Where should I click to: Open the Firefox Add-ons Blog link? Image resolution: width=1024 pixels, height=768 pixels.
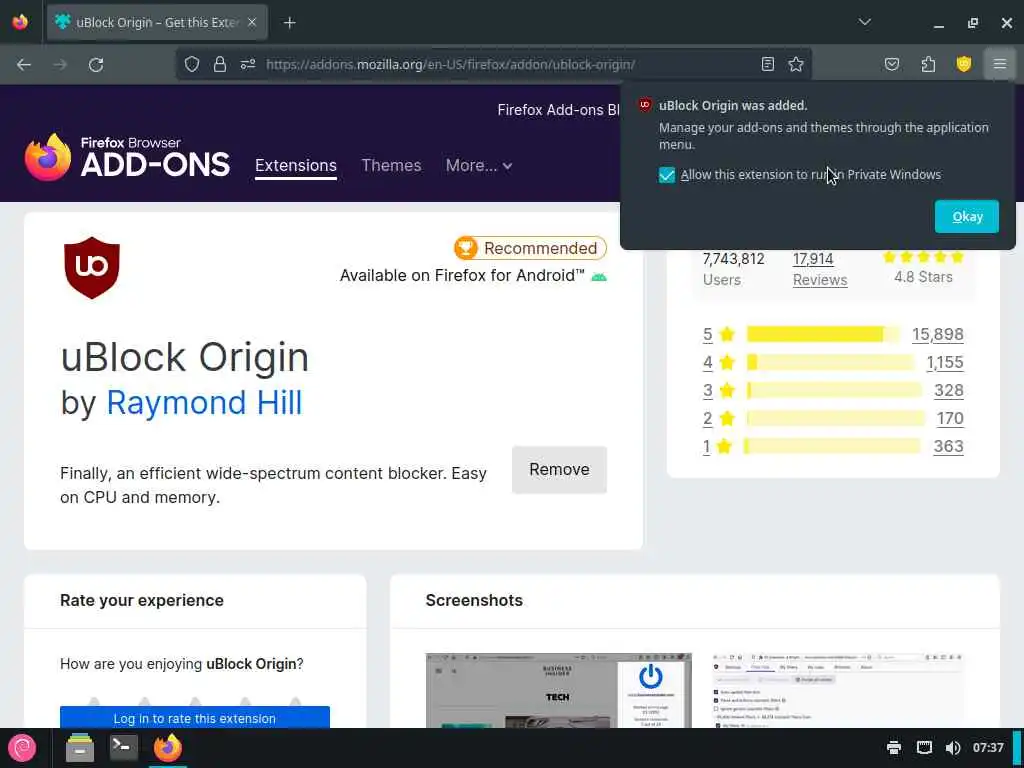click(559, 110)
